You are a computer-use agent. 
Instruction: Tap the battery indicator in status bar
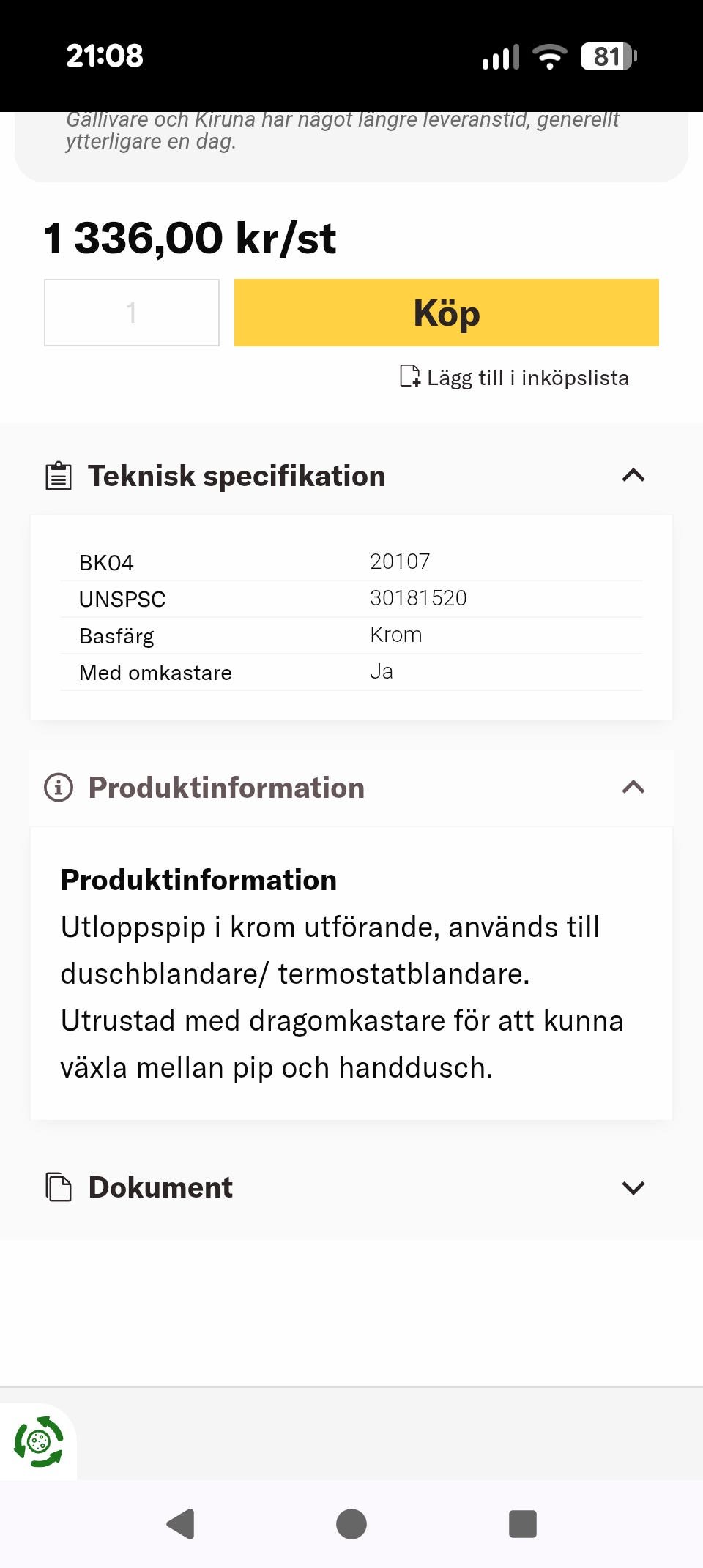pos(608,56)
